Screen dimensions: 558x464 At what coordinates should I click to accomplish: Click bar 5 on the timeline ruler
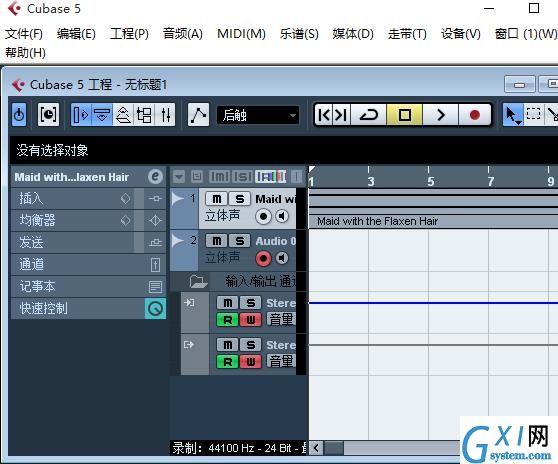430,181
